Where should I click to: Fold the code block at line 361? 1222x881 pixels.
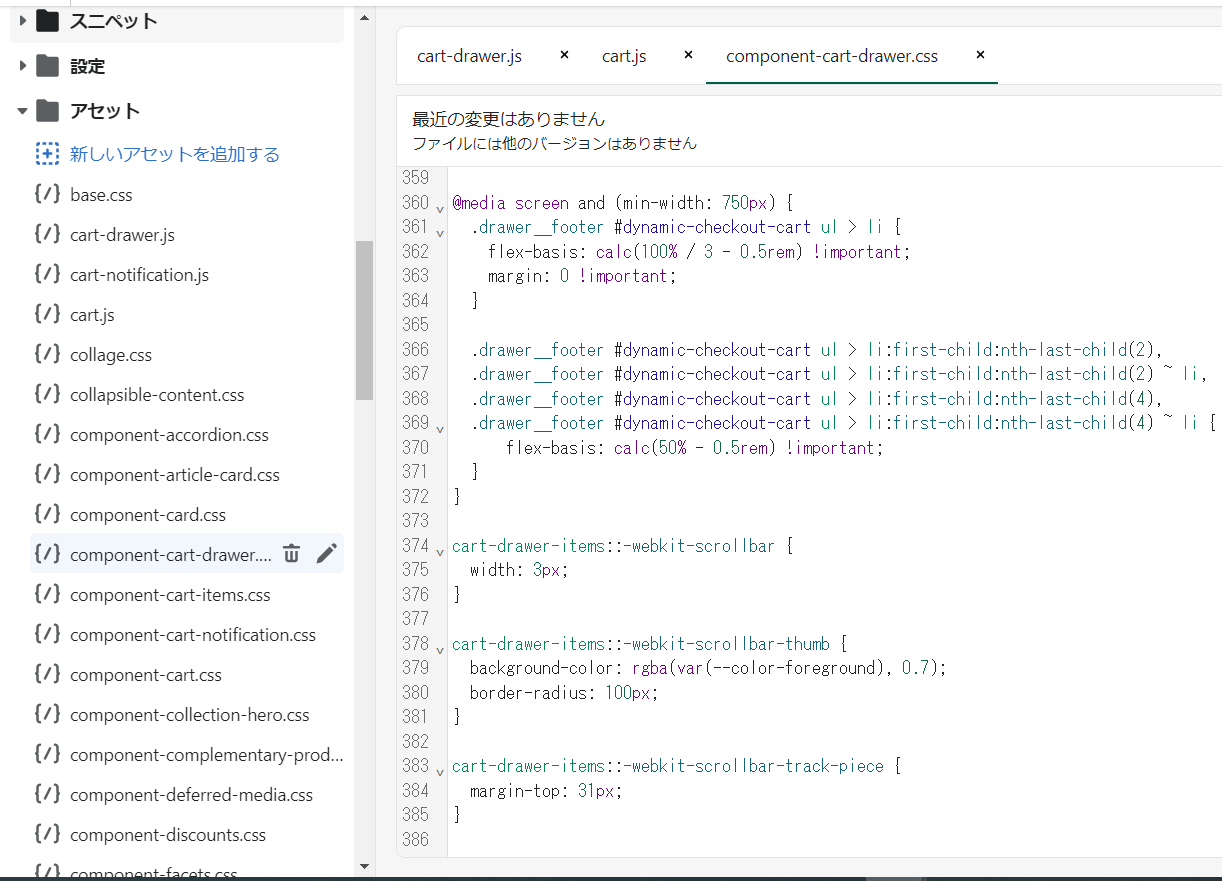point(440,234)
